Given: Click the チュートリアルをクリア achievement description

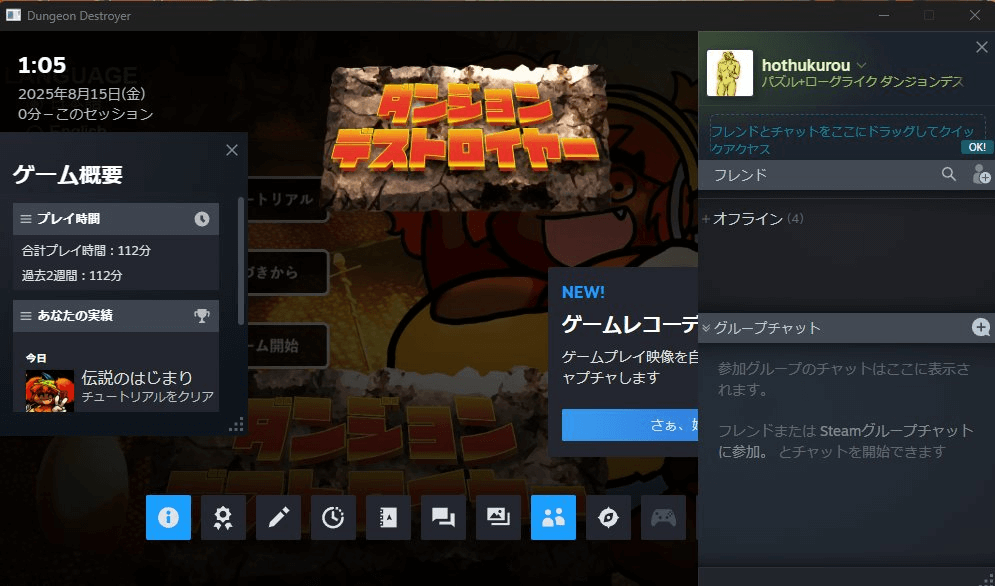Looking at the screenshot, I should pyautogui.click(x=148, y=397).
